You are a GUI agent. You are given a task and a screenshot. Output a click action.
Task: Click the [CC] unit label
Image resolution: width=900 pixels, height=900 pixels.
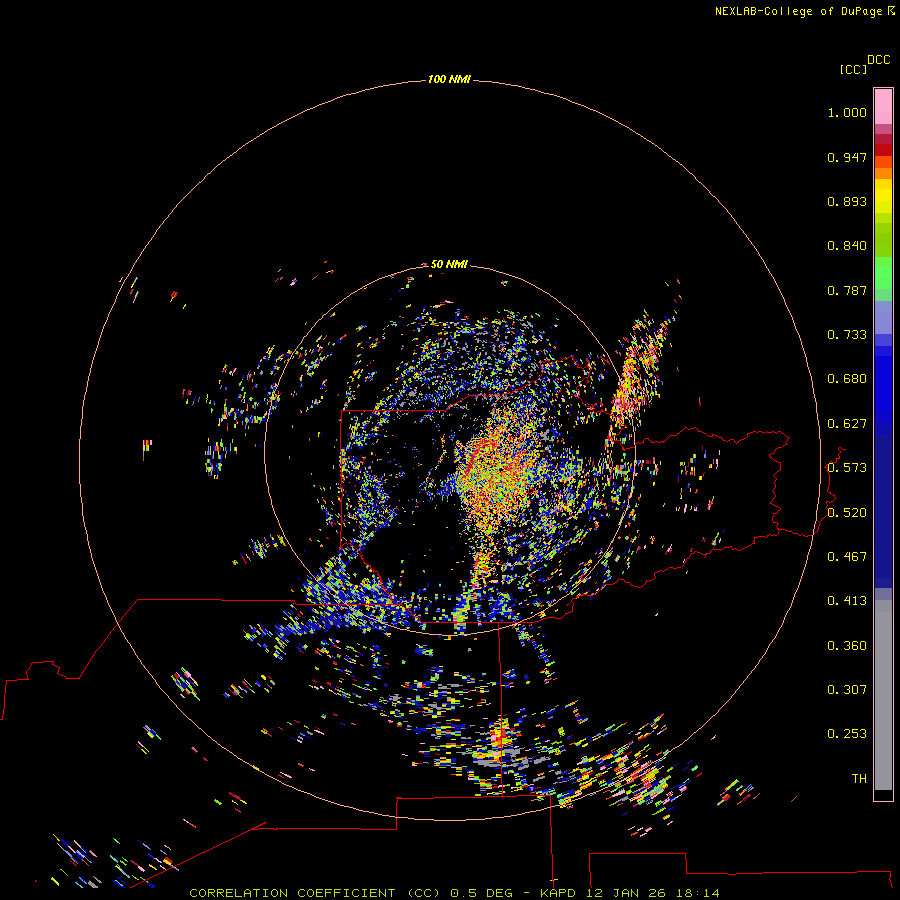click(x=853, y=69)
